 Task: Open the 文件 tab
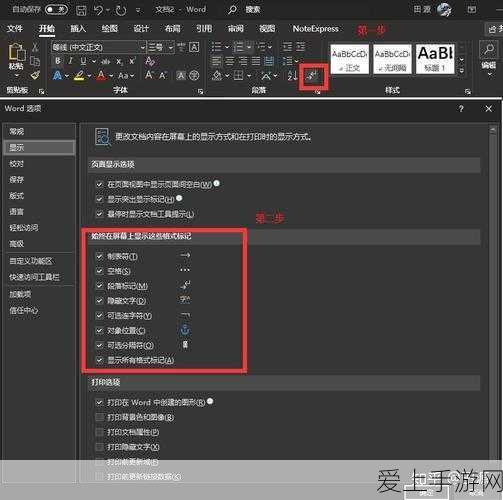(x=15, y=29)
